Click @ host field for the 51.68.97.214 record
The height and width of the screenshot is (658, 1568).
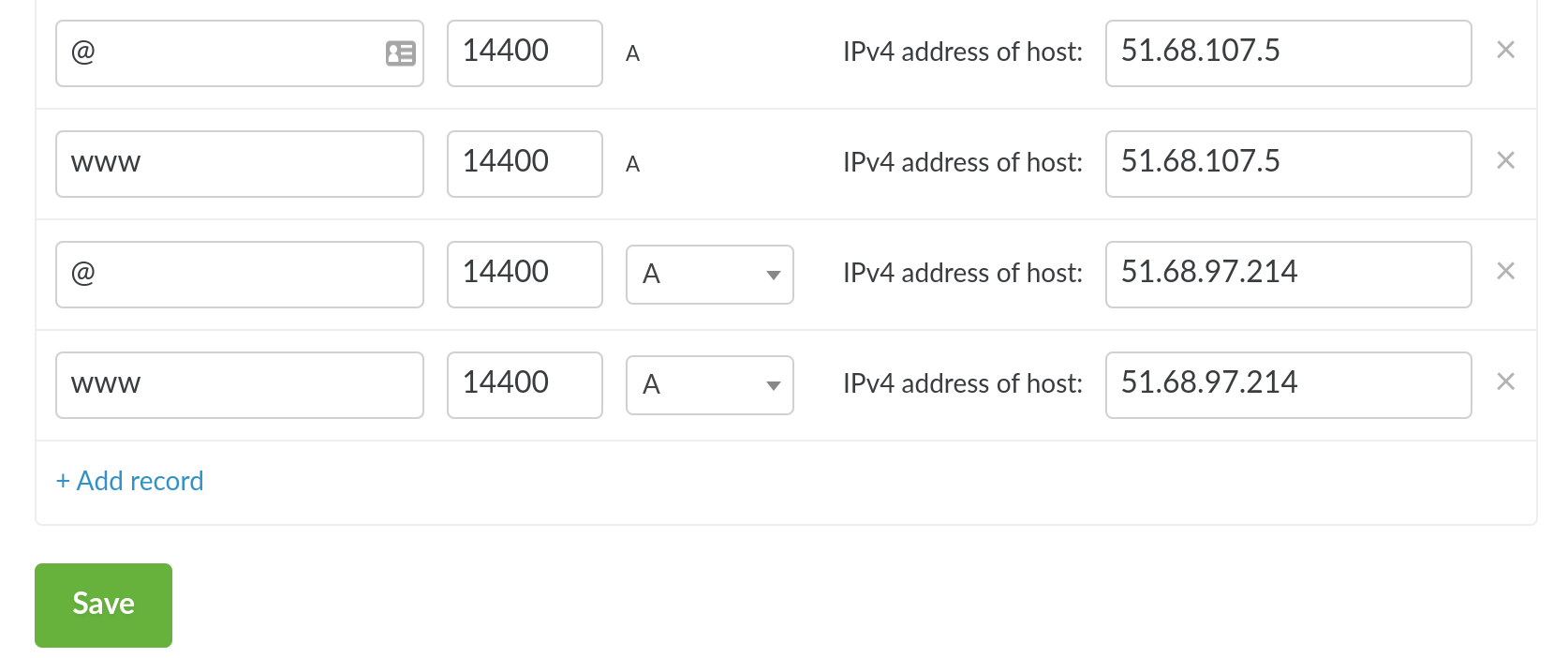(x=239, y=275)
